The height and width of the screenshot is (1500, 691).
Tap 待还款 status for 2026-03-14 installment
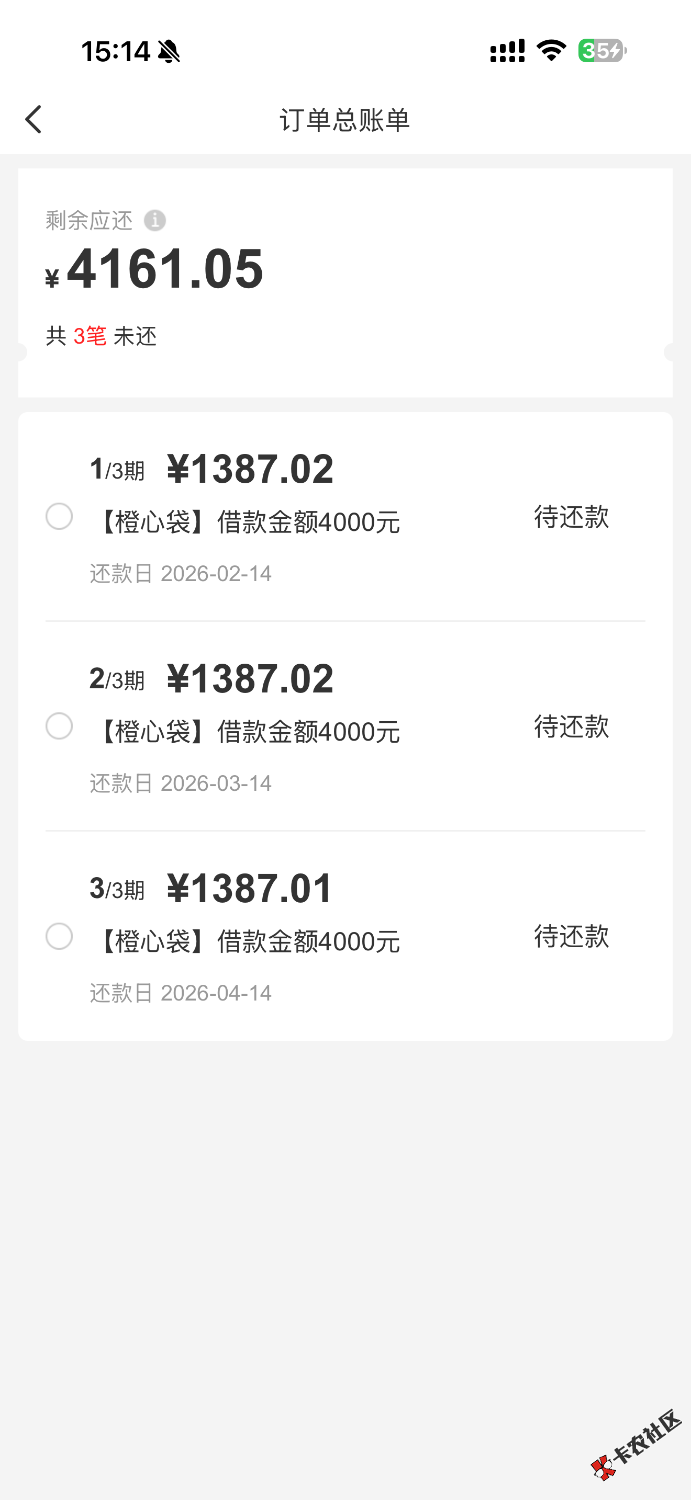pos(571,727)
